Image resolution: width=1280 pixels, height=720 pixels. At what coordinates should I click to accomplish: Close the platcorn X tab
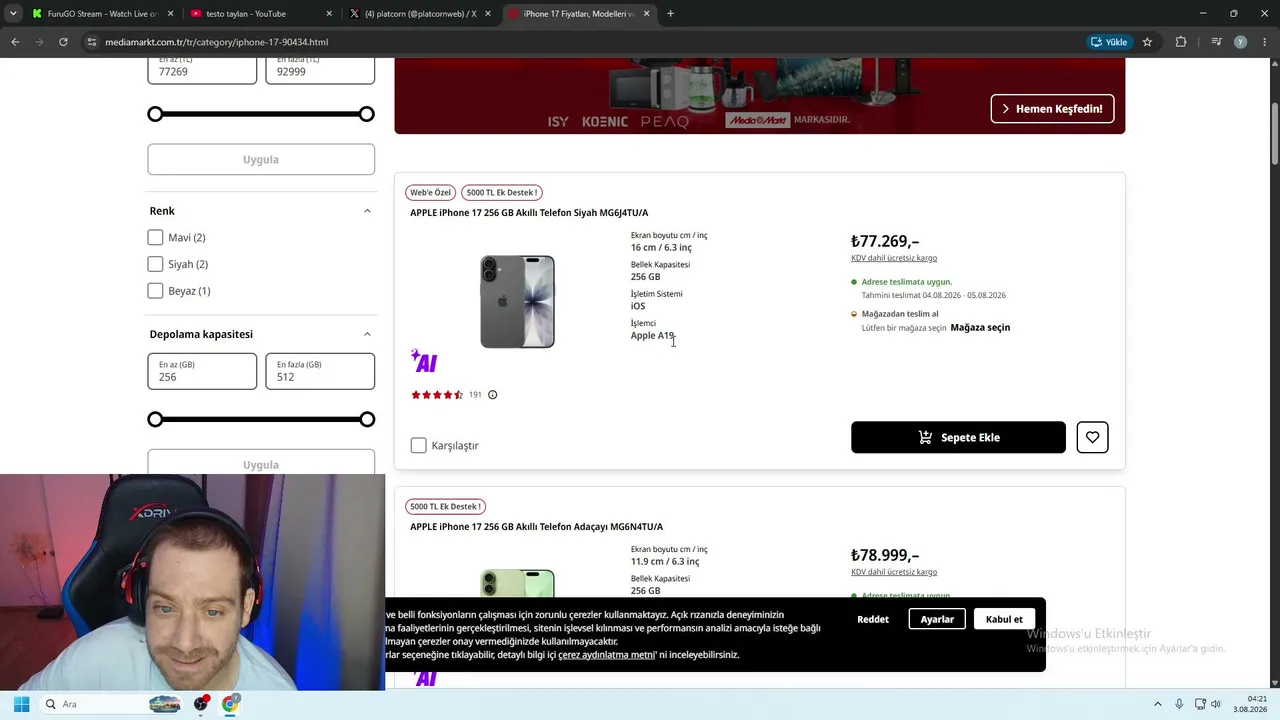pos(488,14)
